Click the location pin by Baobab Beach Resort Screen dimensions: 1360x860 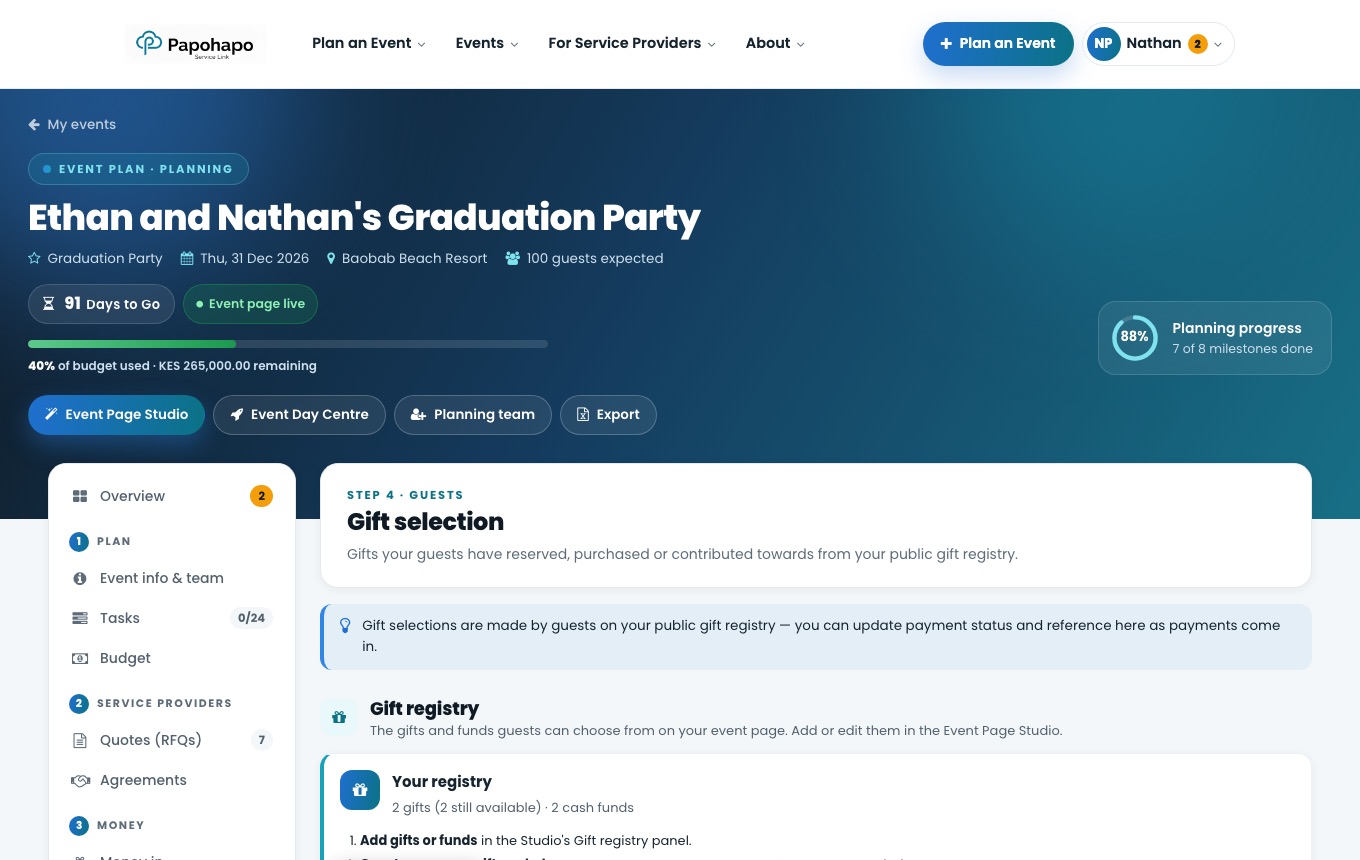(331, 258)
